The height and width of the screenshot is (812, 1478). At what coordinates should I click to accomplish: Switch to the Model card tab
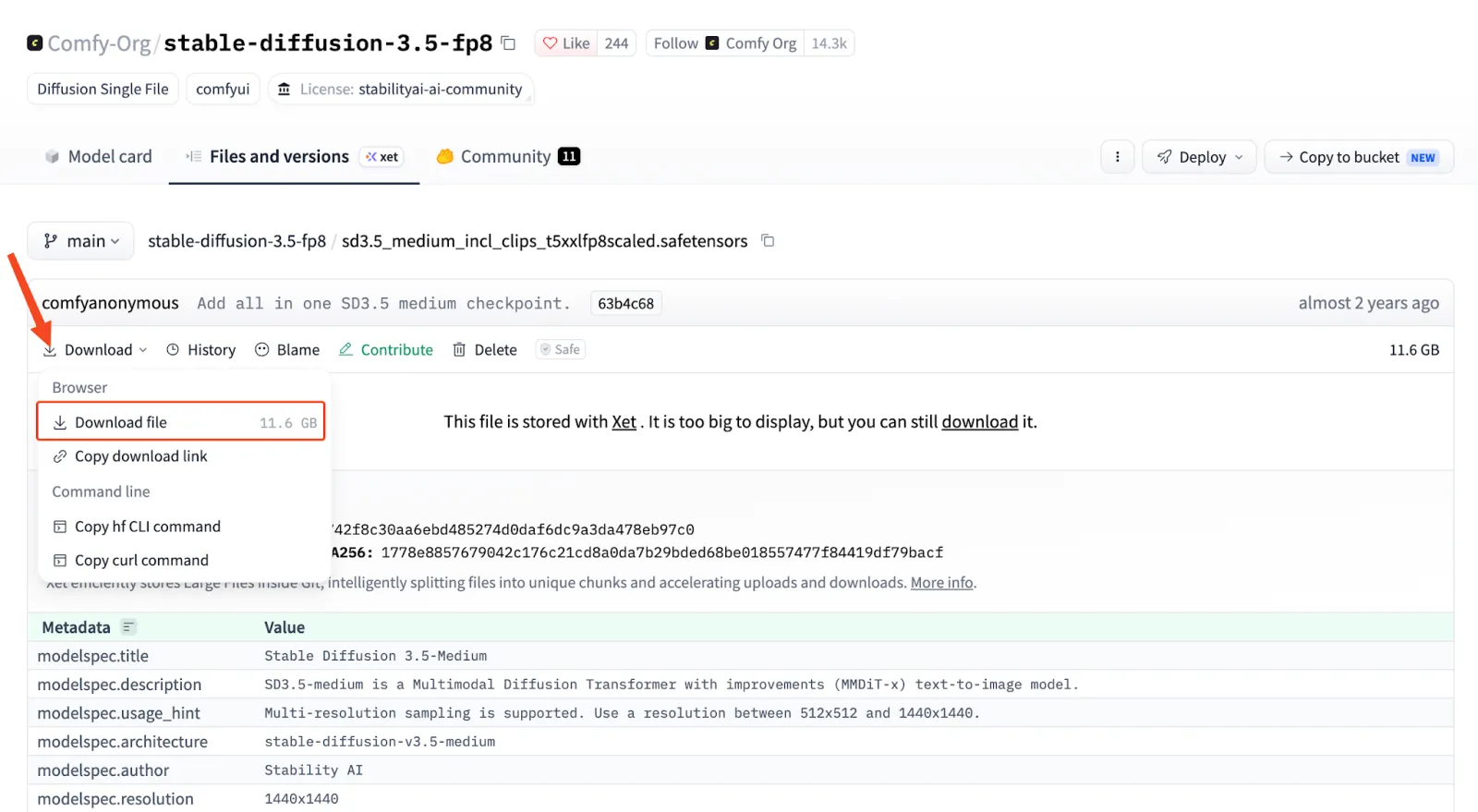(x=98, y=157)
